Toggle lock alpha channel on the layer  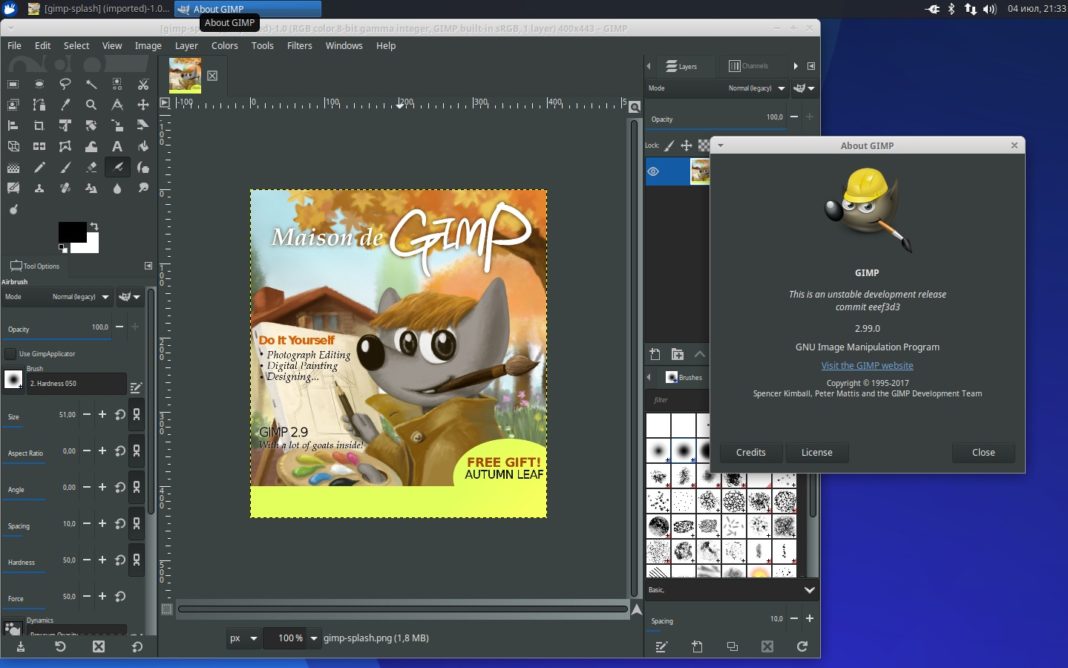click(703, 146)
